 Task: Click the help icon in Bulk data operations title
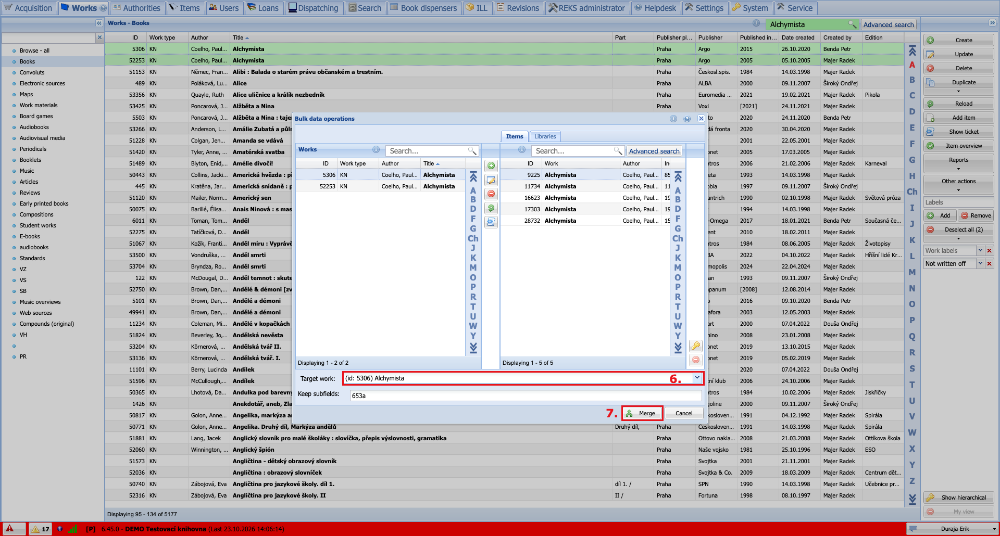pyautogui.click(x=673, y=119)
